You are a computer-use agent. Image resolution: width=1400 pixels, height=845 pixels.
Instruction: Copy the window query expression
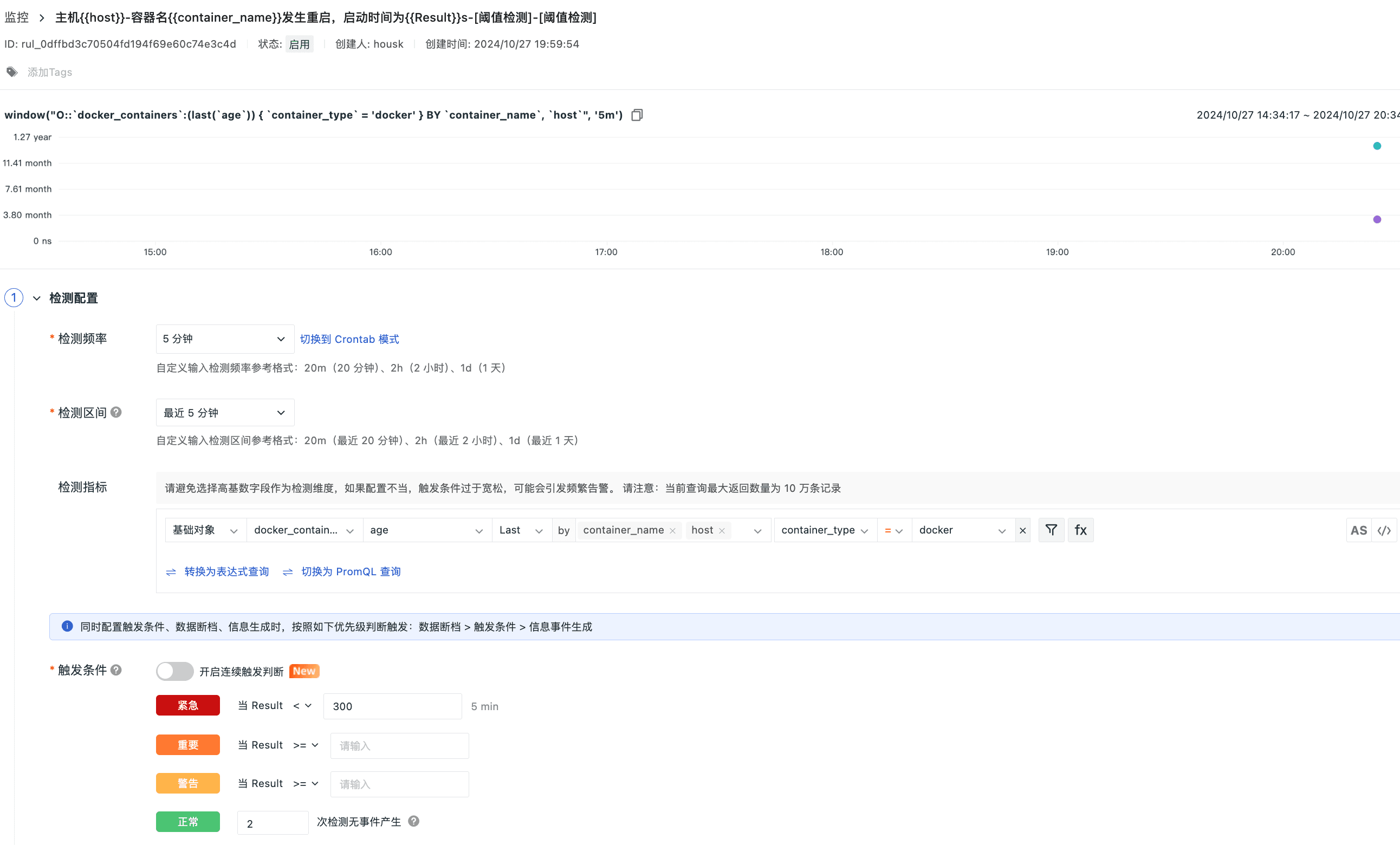pyautogui.click(x=637, y=115)
